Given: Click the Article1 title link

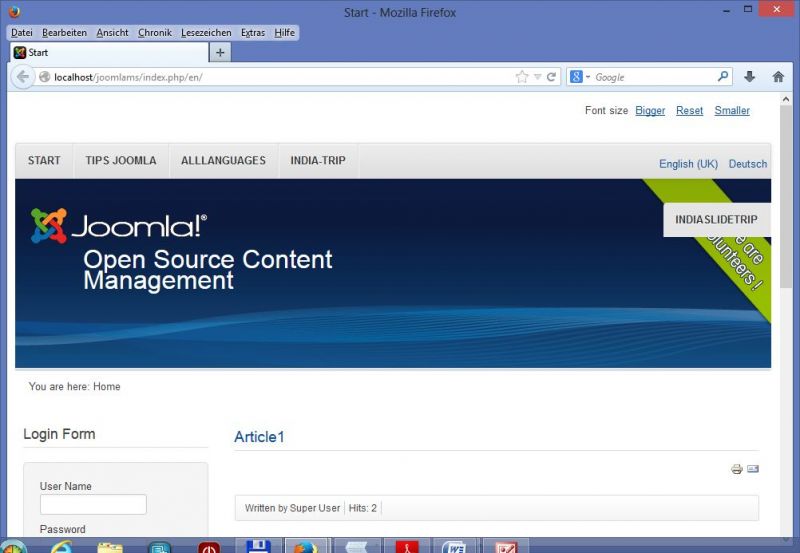Looking at the screenshot, I should pyautogui.click(x=259, y=437).
